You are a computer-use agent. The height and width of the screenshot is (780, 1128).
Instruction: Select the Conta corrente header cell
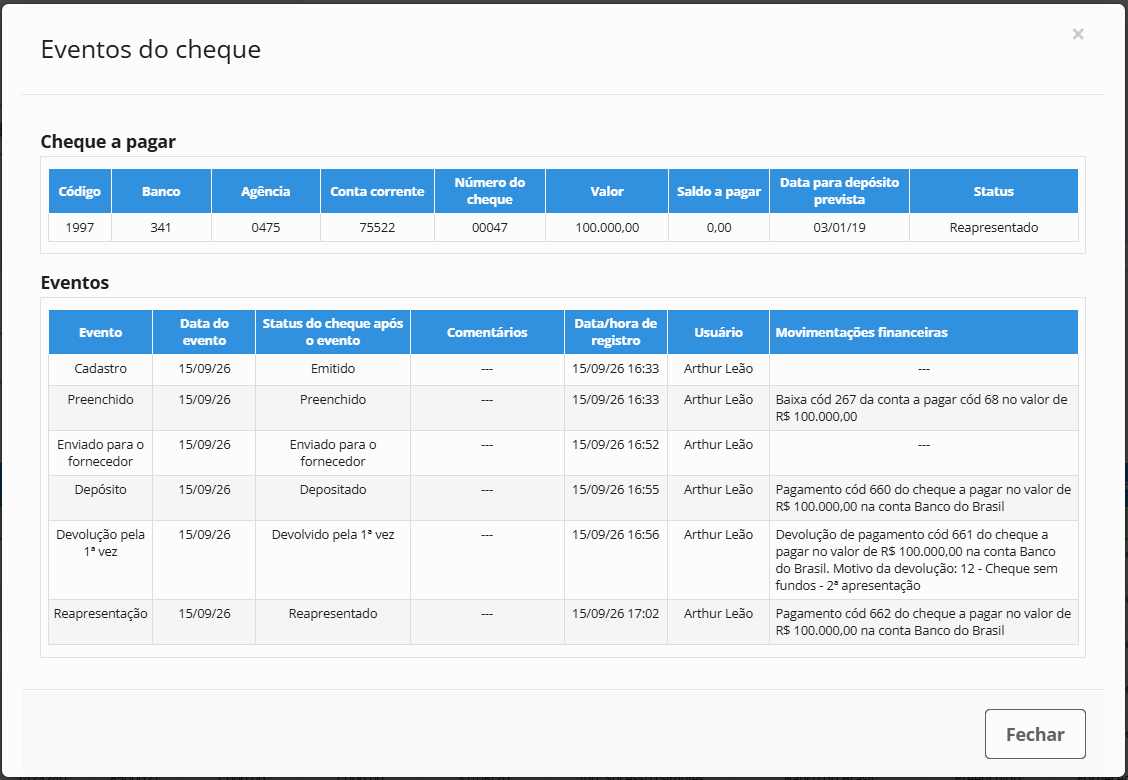[377, 191]
